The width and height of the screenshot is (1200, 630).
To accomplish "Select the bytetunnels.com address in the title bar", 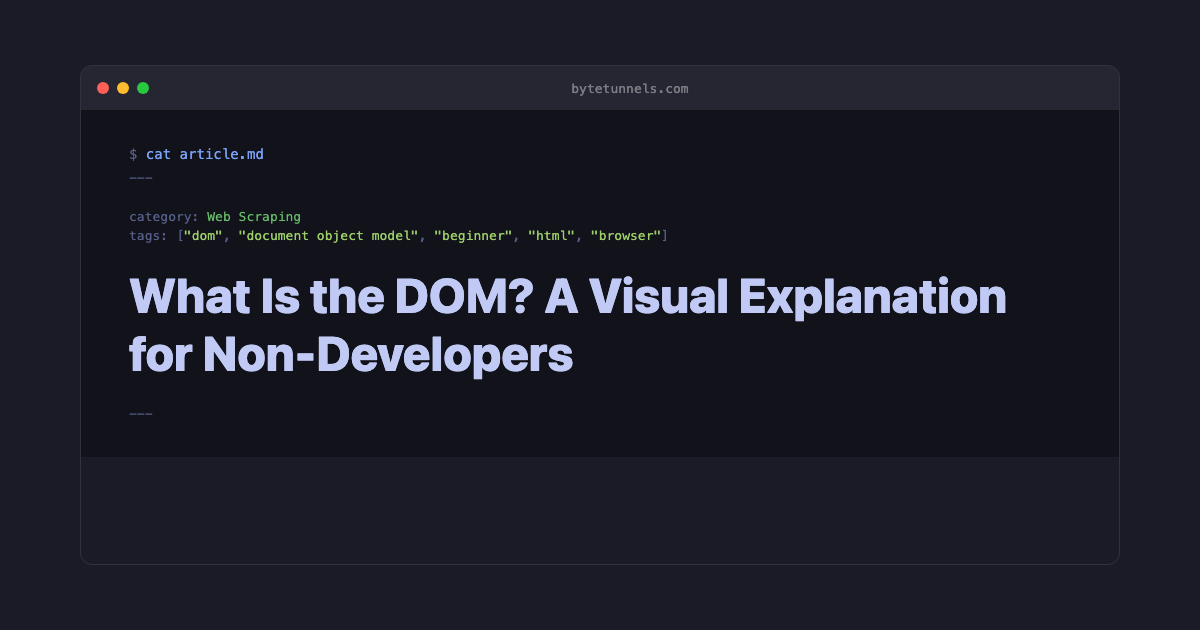I will 629,88.
